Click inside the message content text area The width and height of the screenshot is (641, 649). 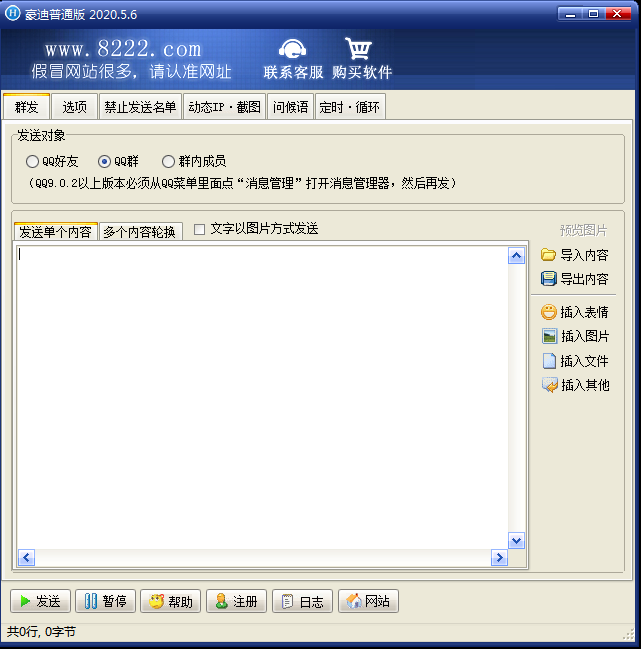coord(262,397)
